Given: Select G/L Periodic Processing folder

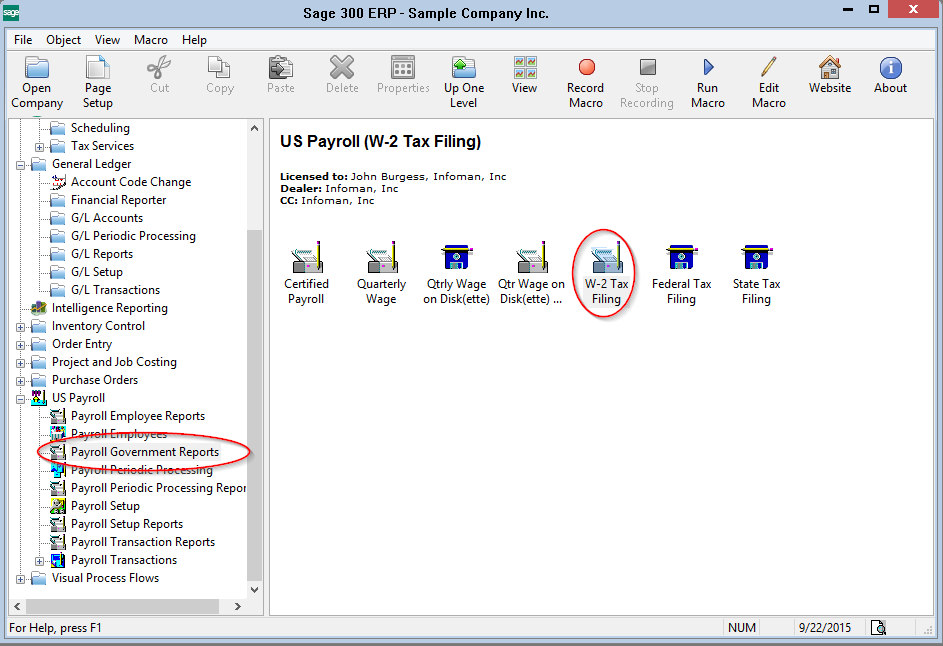Looking at the screenshot, I should 133,236.
